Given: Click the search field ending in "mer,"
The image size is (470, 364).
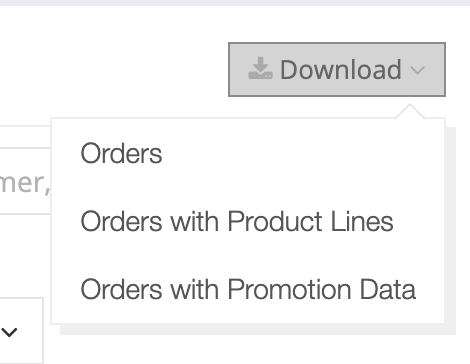Looking at the screenshot, I should [x=25, y=181].
